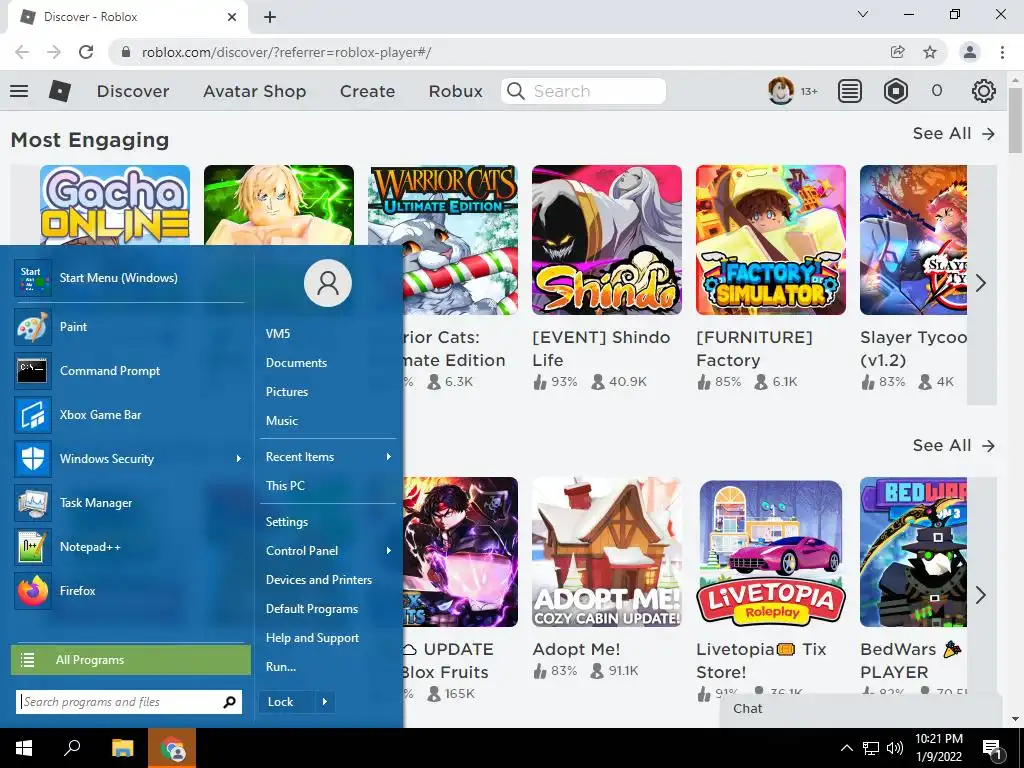Image resolution: width=1024 pixels, height=768 pixels.
Task: Click the user account picture in start menu
Action: point(328,283)
